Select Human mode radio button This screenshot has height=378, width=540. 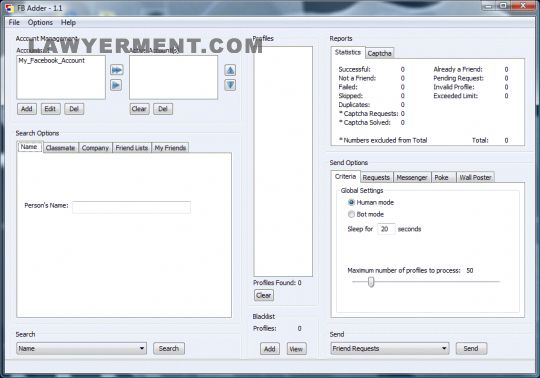pyautogui.click(x=351, y=202)
